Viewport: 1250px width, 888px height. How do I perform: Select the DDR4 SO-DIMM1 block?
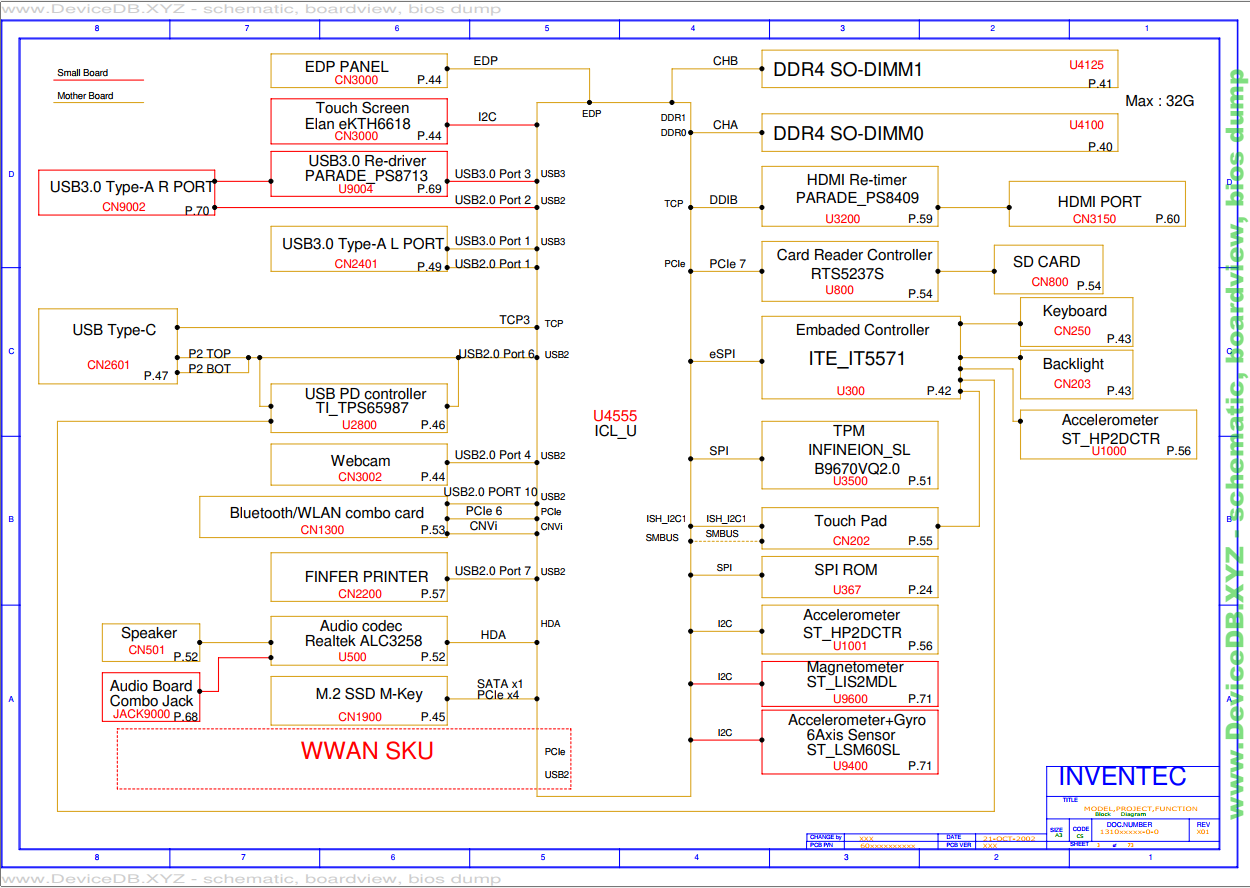(940, 70)
